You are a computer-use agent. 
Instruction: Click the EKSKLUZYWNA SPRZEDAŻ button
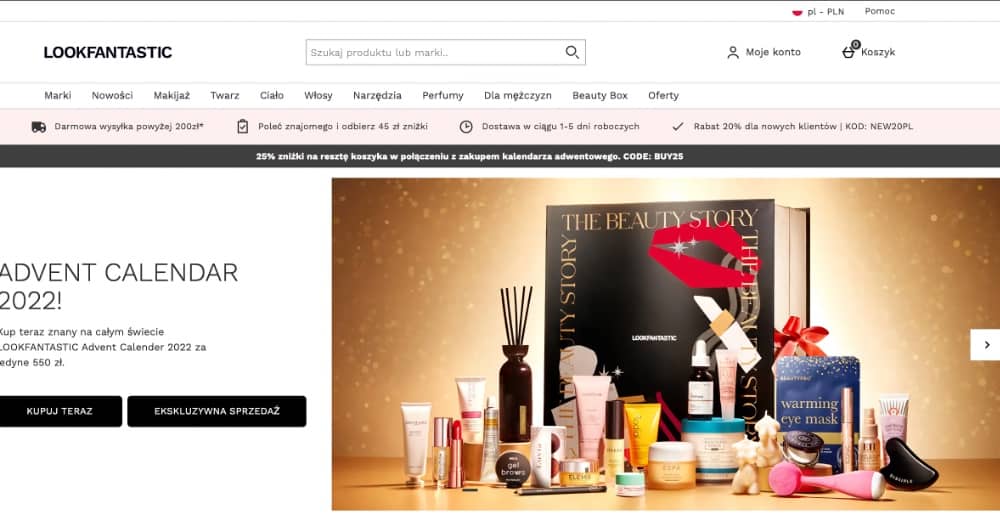(217, 411)
